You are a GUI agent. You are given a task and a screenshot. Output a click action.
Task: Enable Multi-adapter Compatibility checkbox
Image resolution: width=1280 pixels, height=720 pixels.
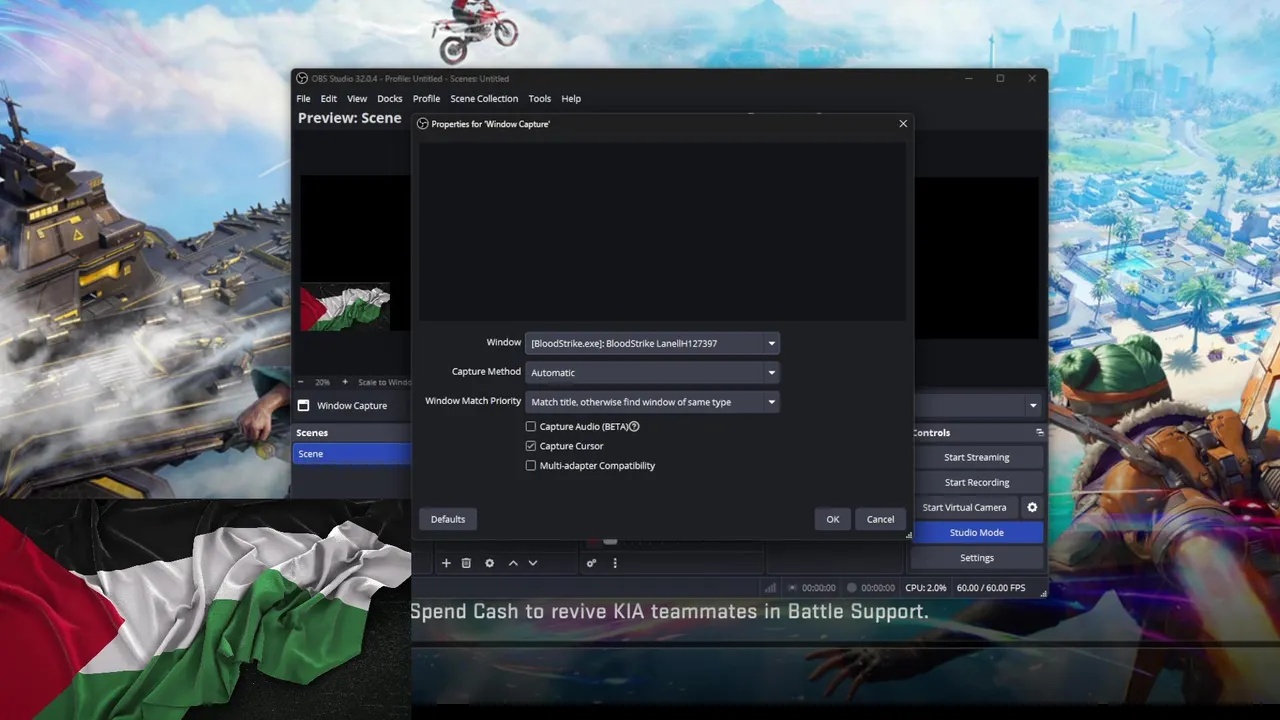(x=531, y=465)
